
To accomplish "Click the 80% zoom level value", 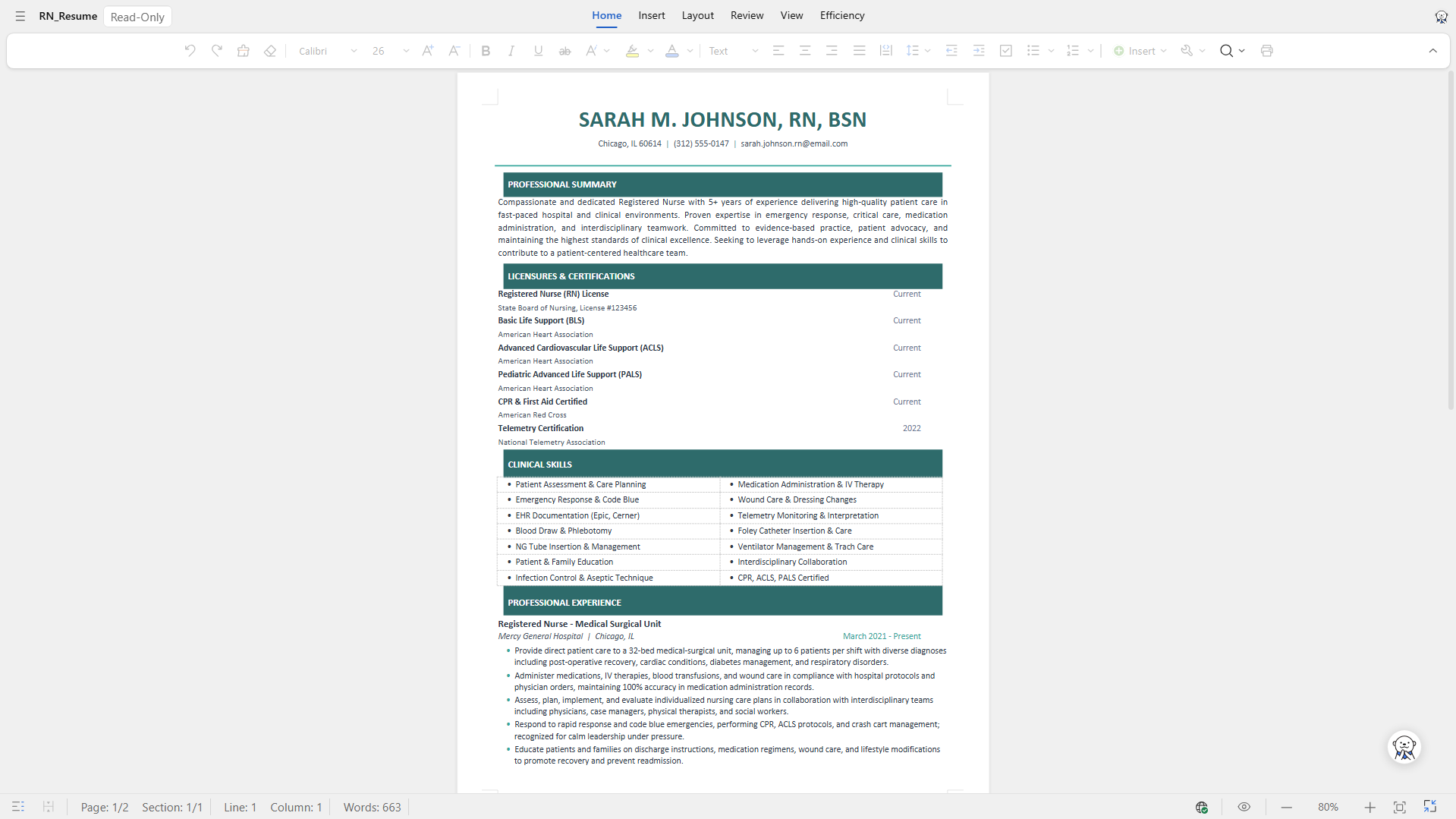I will click(x=1328, y=807).
